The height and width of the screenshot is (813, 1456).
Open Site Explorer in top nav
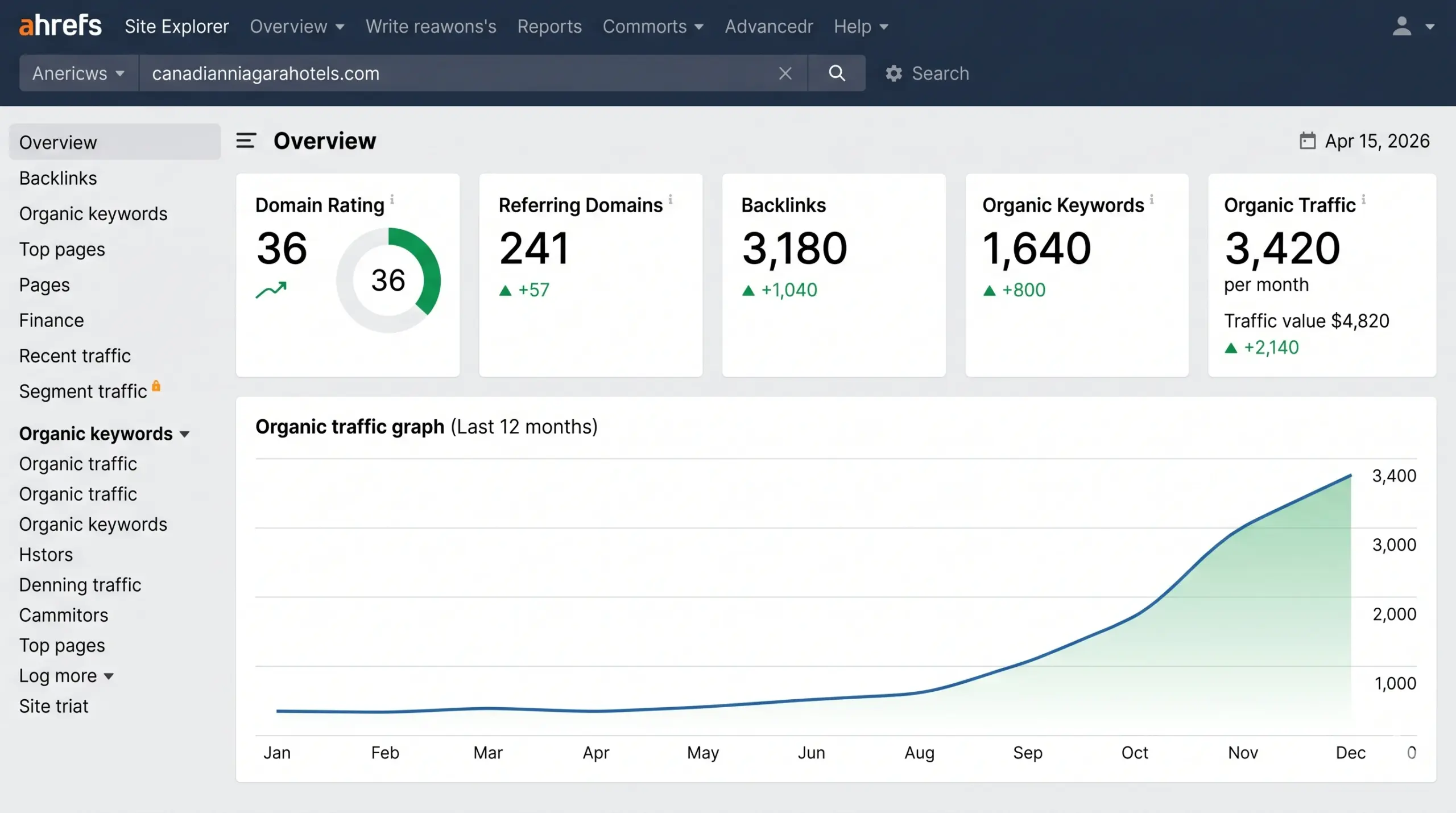(177, 26)
